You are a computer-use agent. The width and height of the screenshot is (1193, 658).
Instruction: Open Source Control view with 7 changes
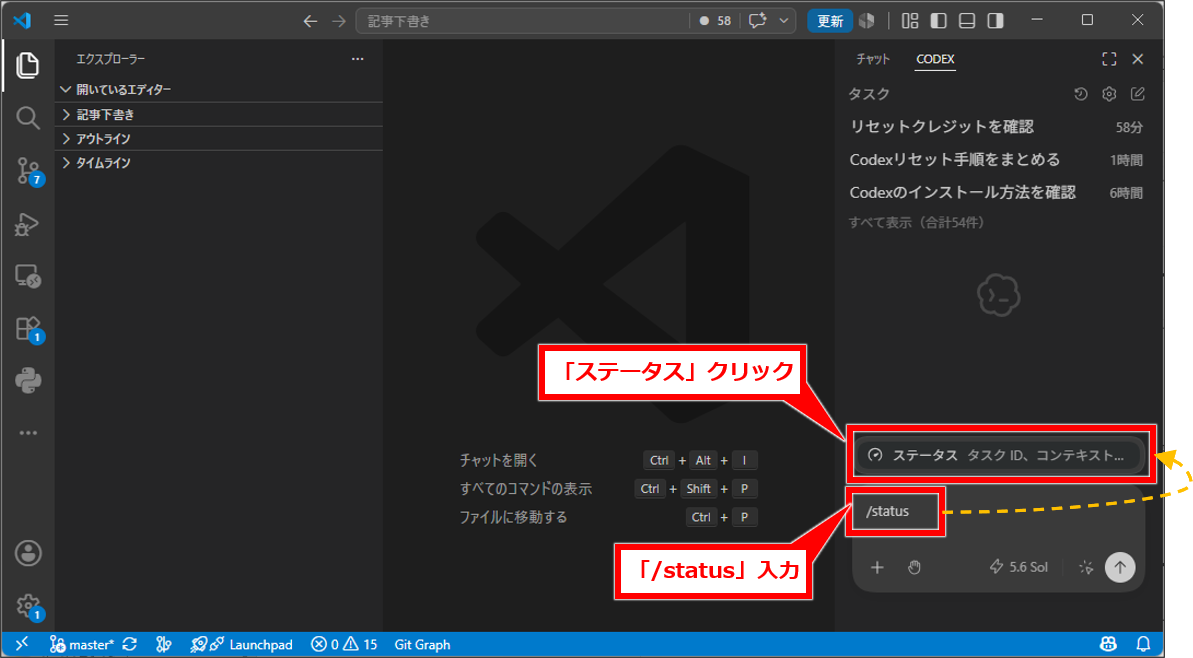coord(29,171)
